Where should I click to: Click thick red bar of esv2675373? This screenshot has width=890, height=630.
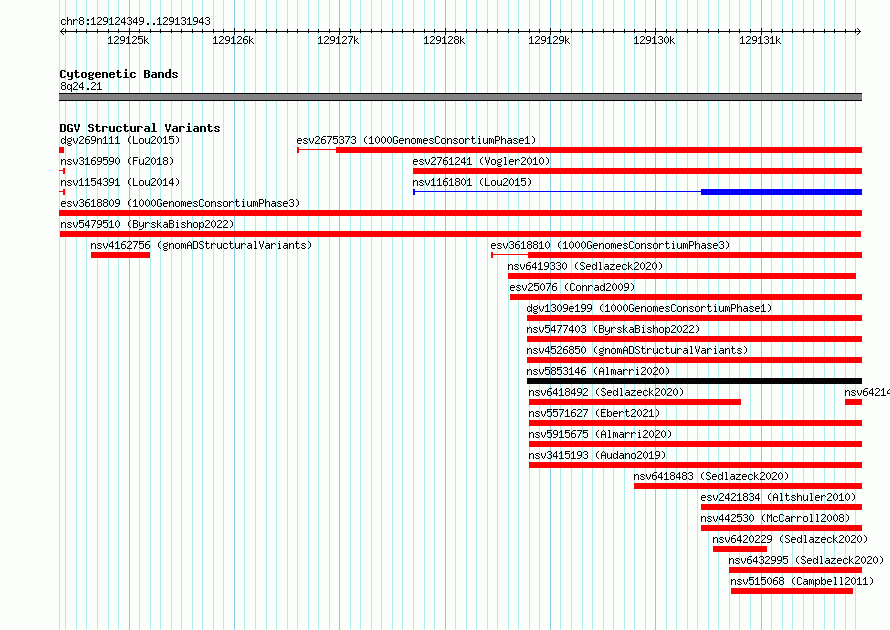click(599, 150)
